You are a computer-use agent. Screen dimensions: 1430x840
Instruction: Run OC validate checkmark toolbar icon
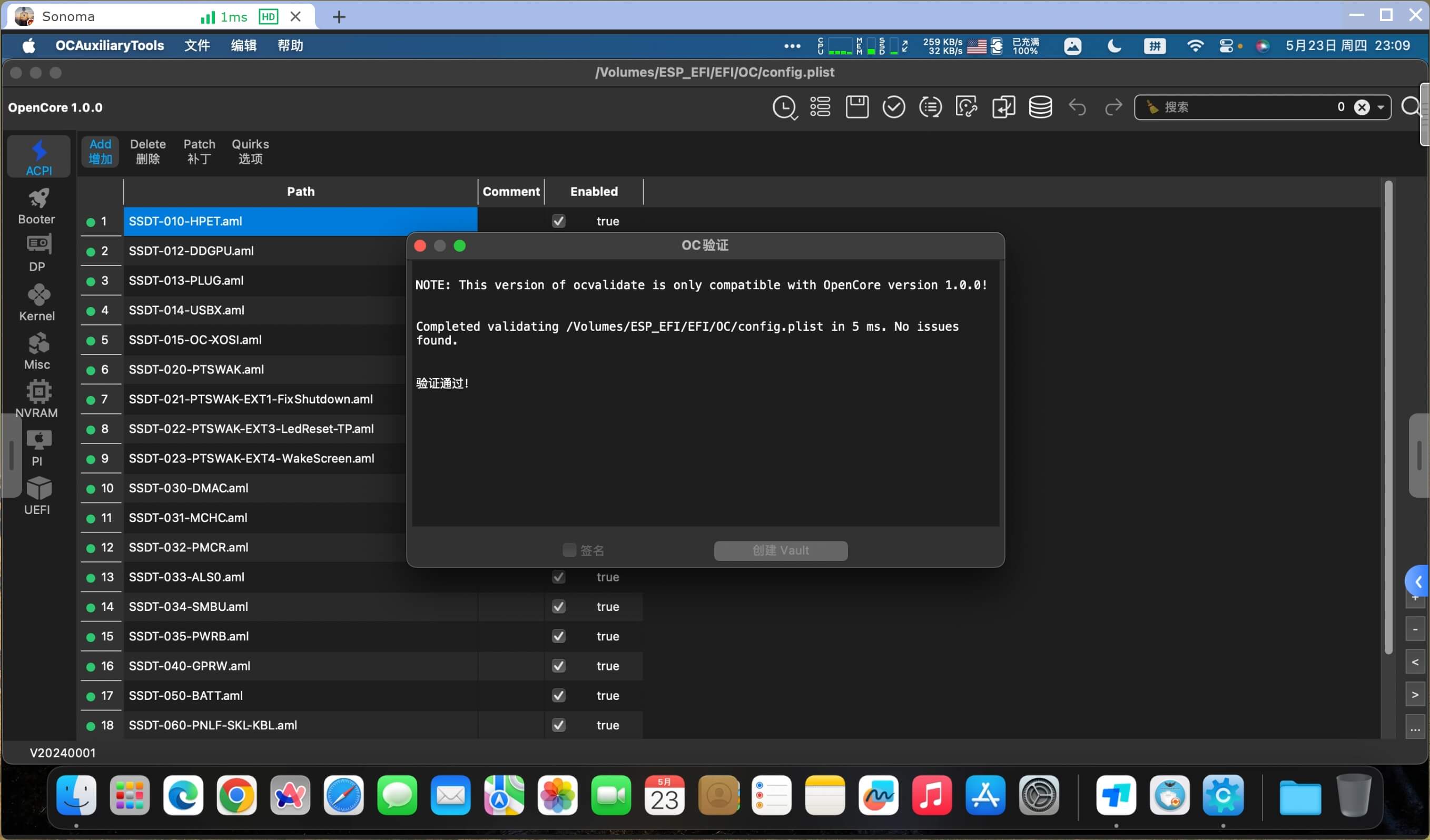pos(894,107)
